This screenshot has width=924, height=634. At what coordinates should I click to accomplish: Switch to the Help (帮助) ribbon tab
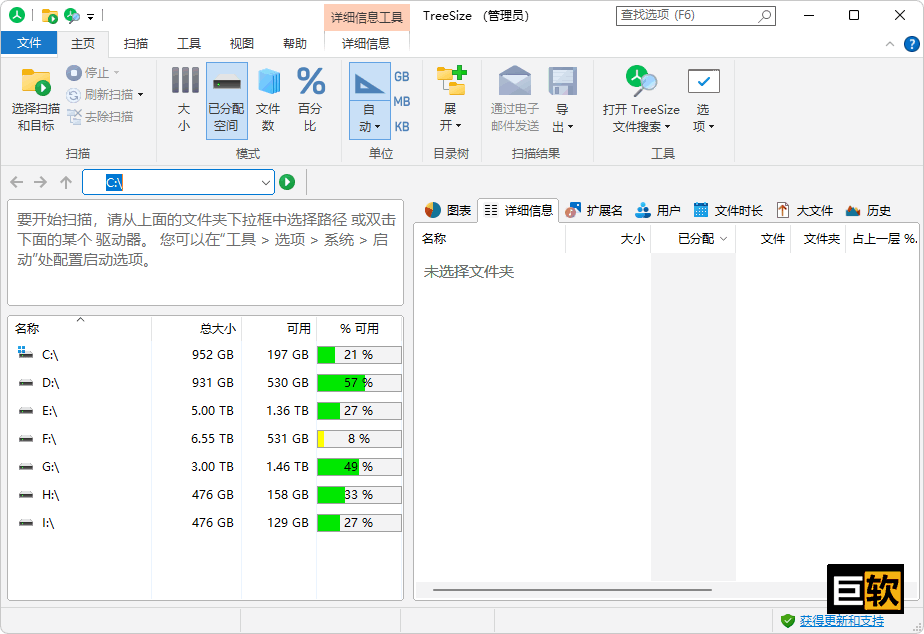point(295,44)
